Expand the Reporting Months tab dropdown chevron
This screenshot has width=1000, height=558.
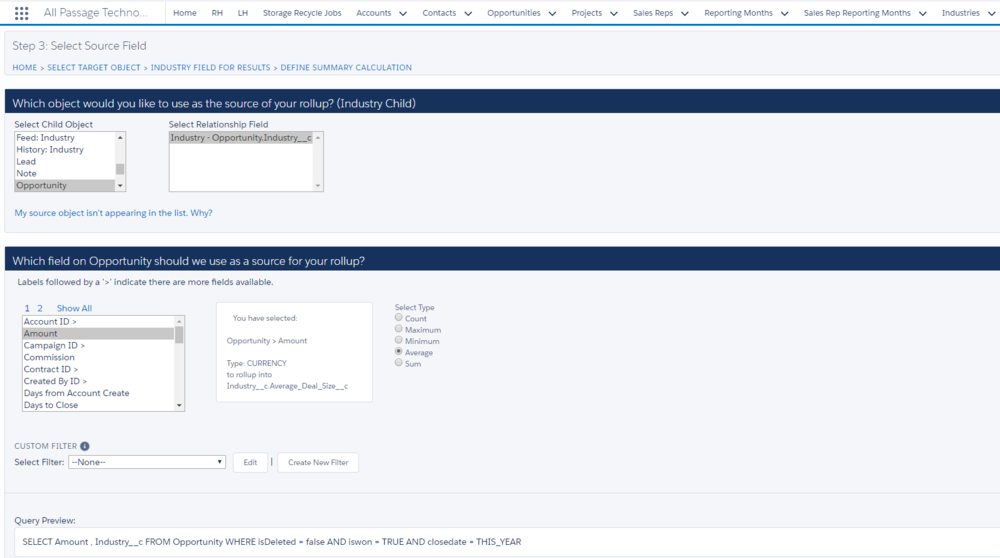[784, 13]
